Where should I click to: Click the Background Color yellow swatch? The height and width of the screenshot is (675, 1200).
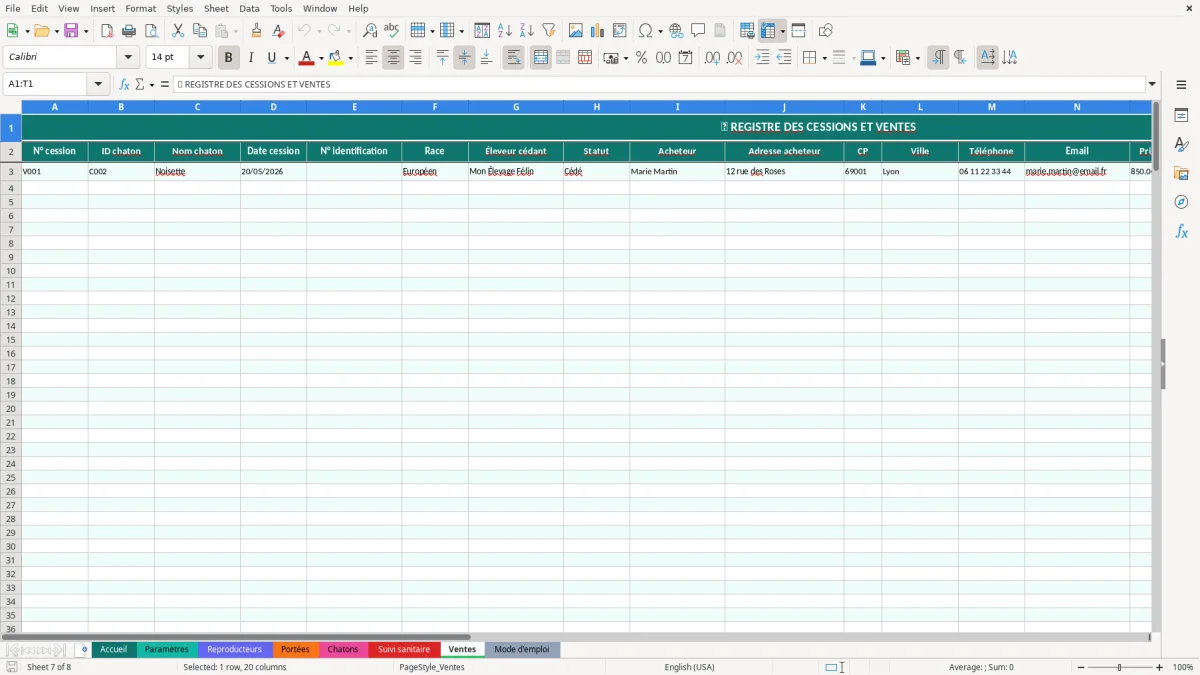click(336, 58)
